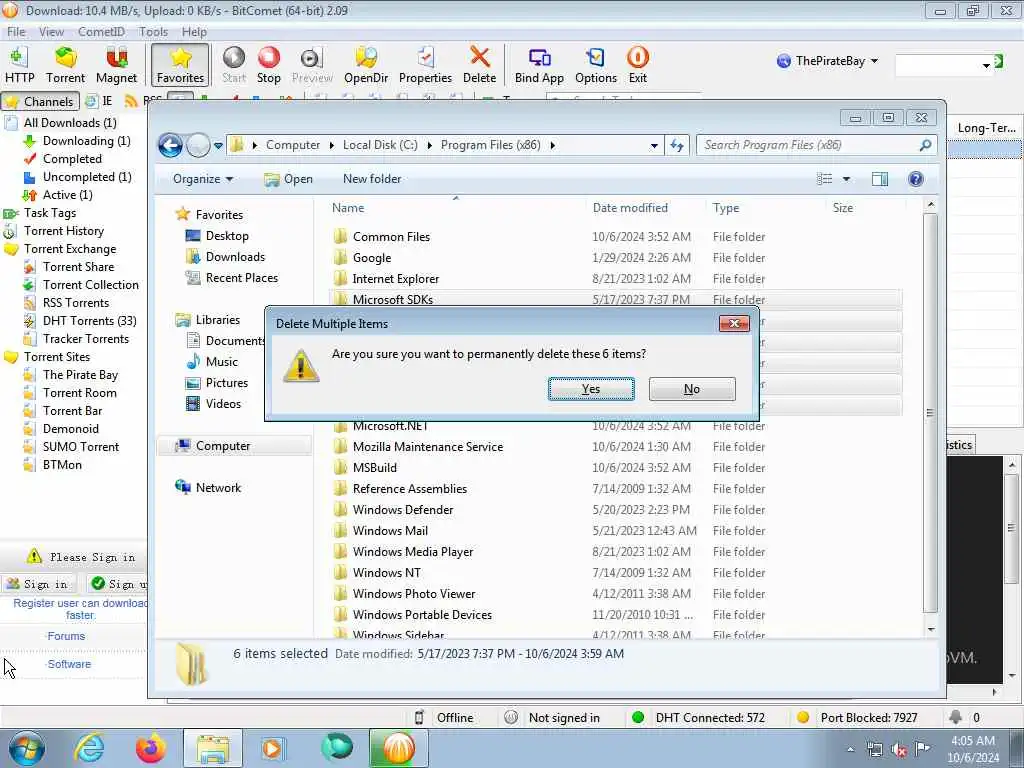This screenshot has height=768, width=1024.
Task: Open Explorer help icon
Action: pos(916,179)
